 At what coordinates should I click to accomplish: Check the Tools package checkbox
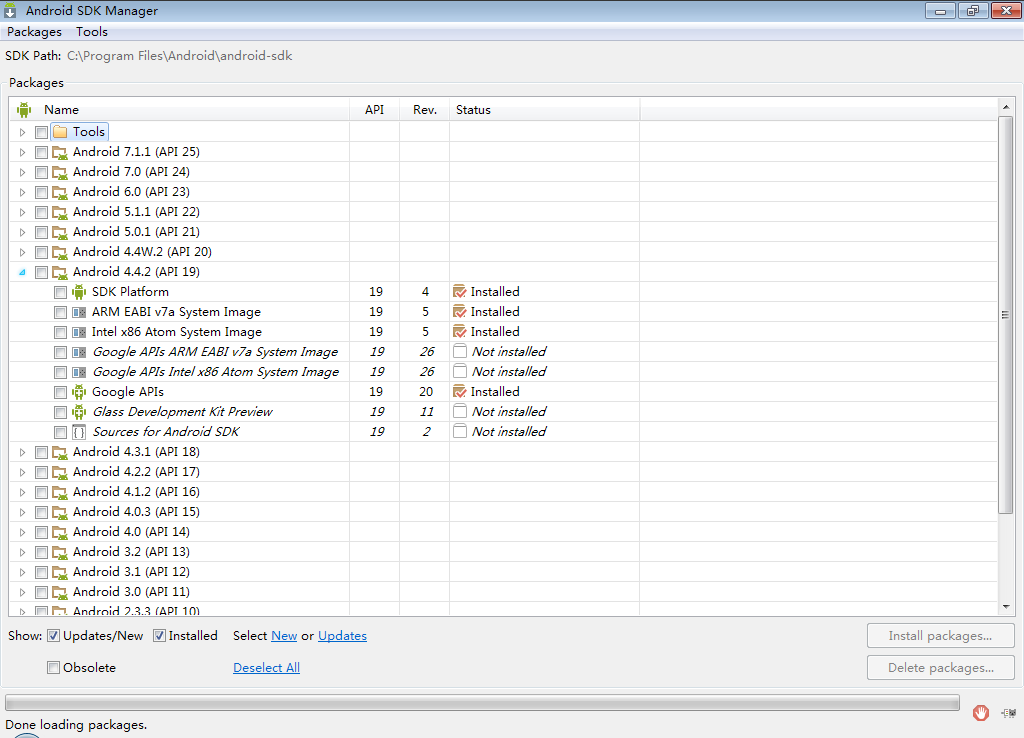pos(42,133)
